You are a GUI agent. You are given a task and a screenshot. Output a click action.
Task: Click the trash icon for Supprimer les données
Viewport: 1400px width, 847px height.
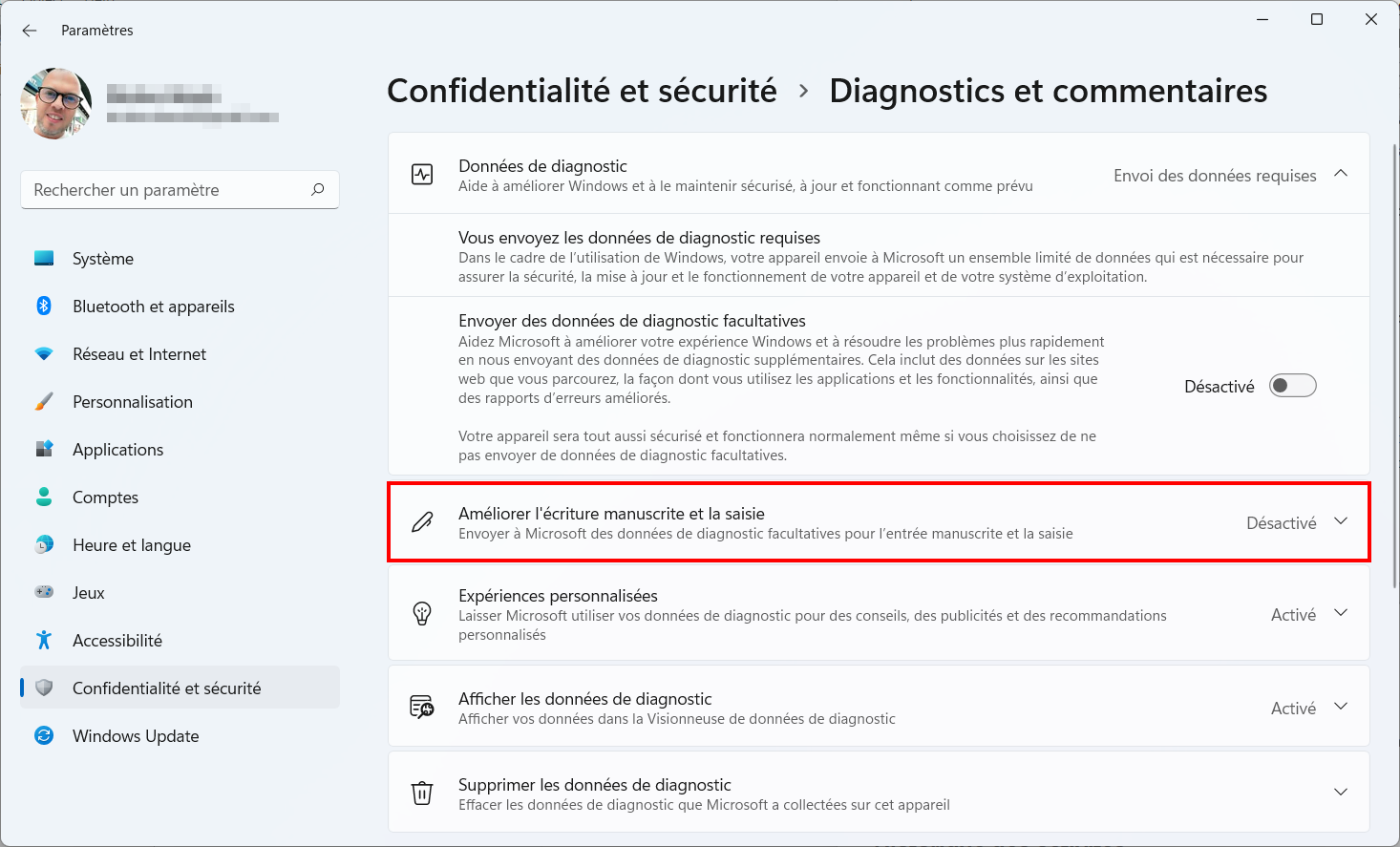click(x=422, y=794)
